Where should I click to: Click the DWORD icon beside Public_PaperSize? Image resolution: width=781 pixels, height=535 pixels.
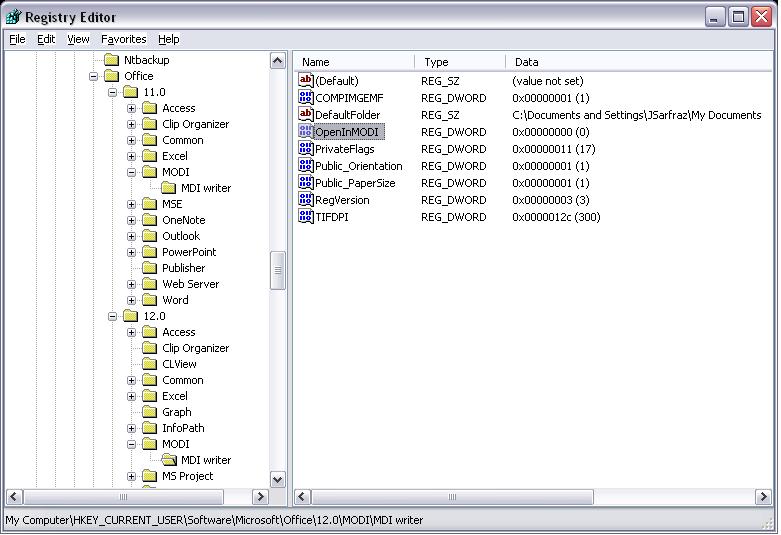305,182
